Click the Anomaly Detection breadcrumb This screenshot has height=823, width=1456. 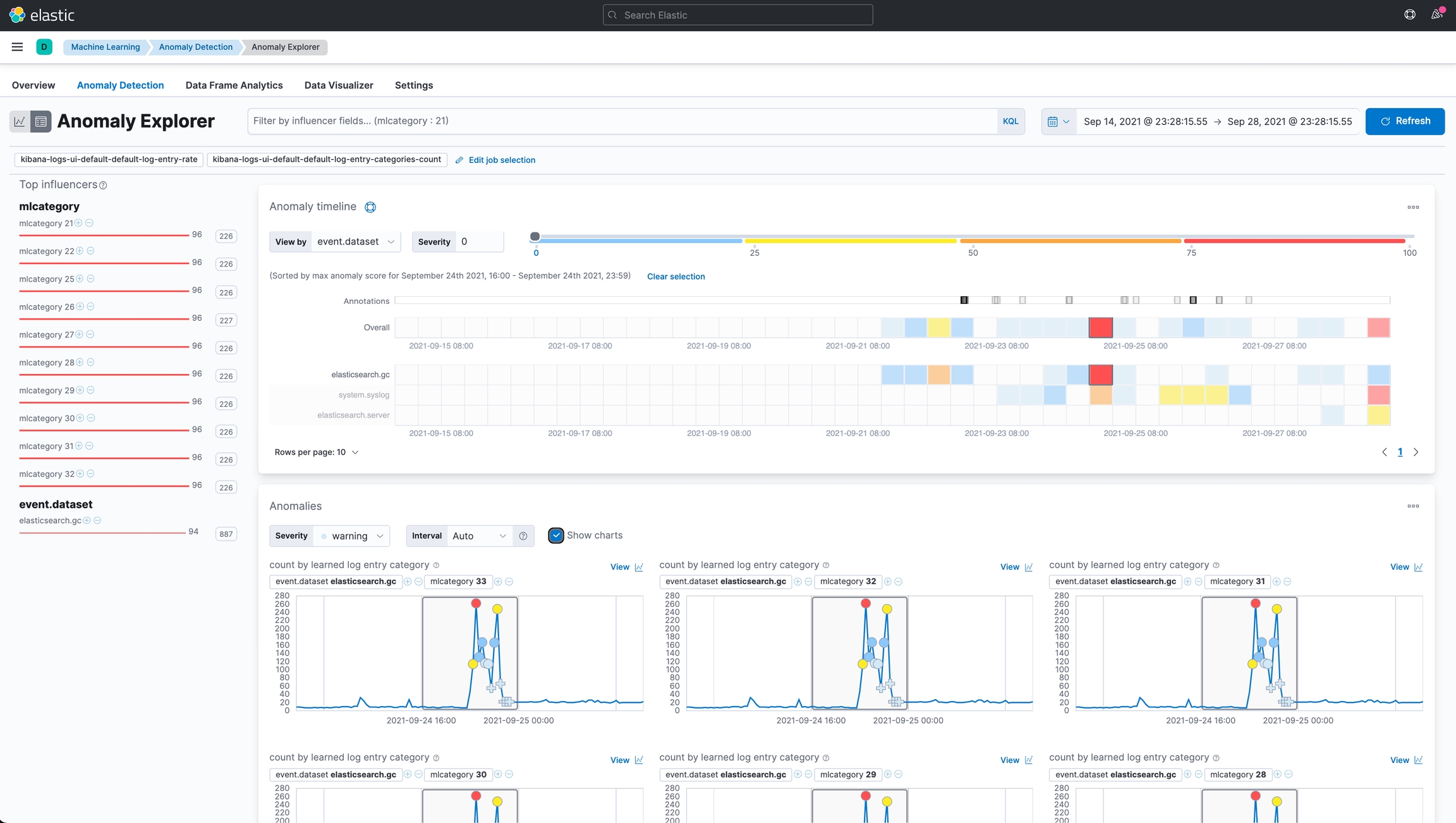tap(195, 47)
